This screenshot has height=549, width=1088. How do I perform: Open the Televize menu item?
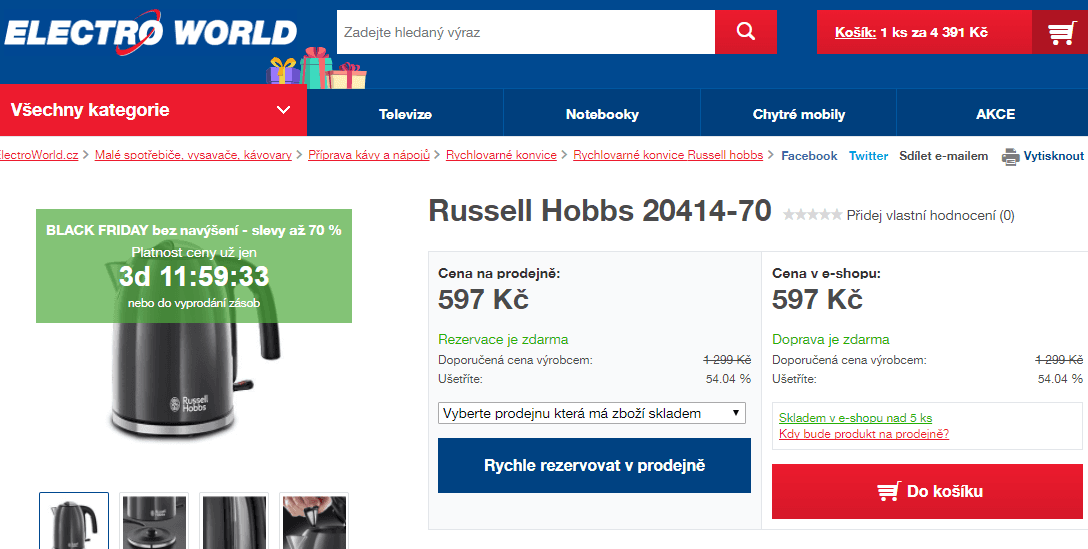pos(405,115)
